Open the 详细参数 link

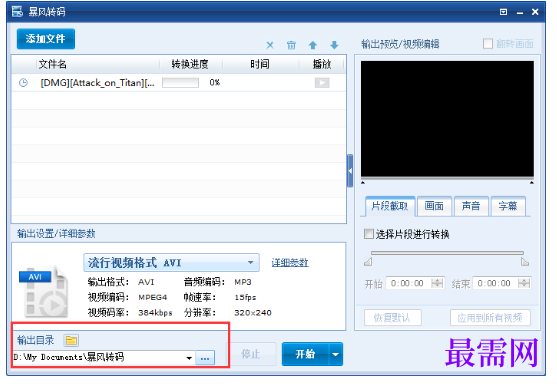tap(290, 263)
